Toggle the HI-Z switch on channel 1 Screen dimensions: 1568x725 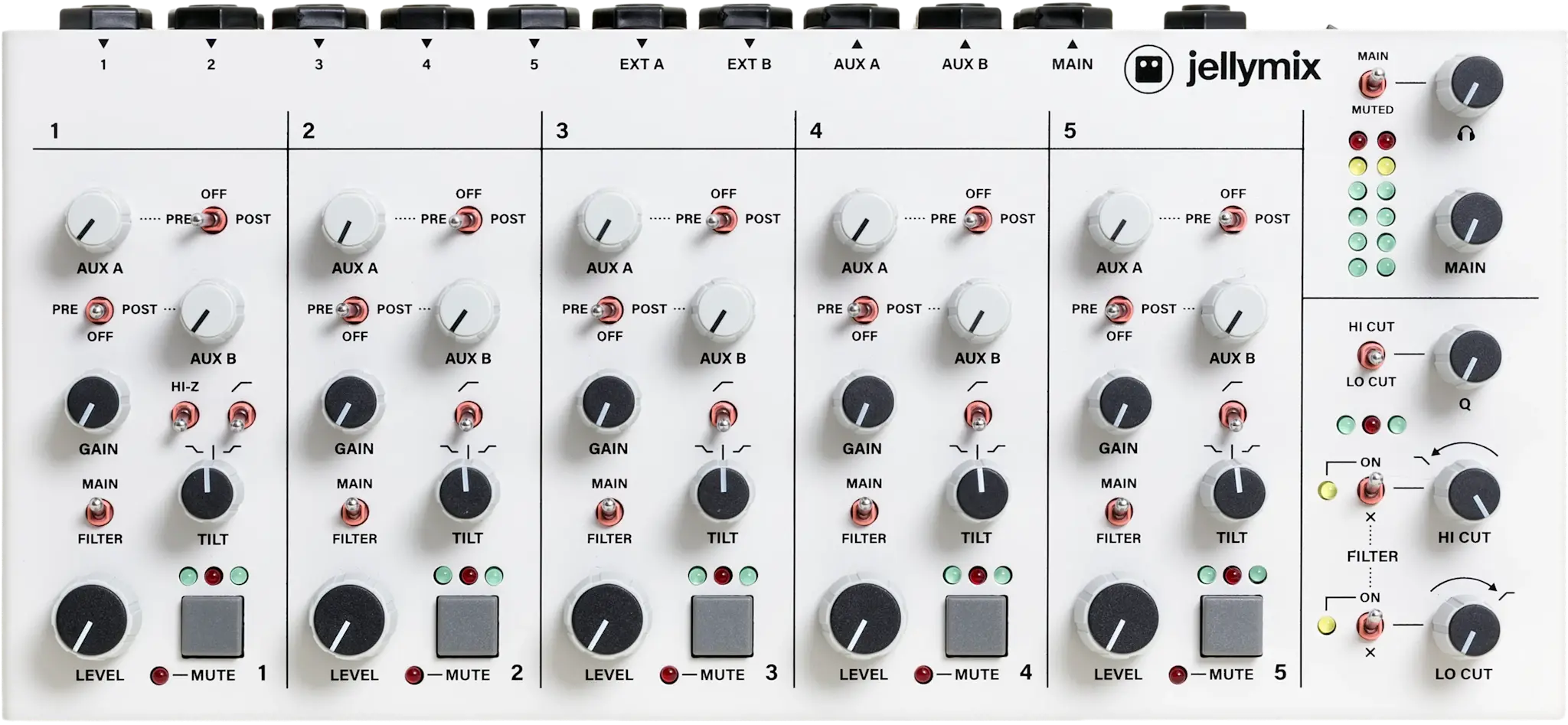[184, 417]
